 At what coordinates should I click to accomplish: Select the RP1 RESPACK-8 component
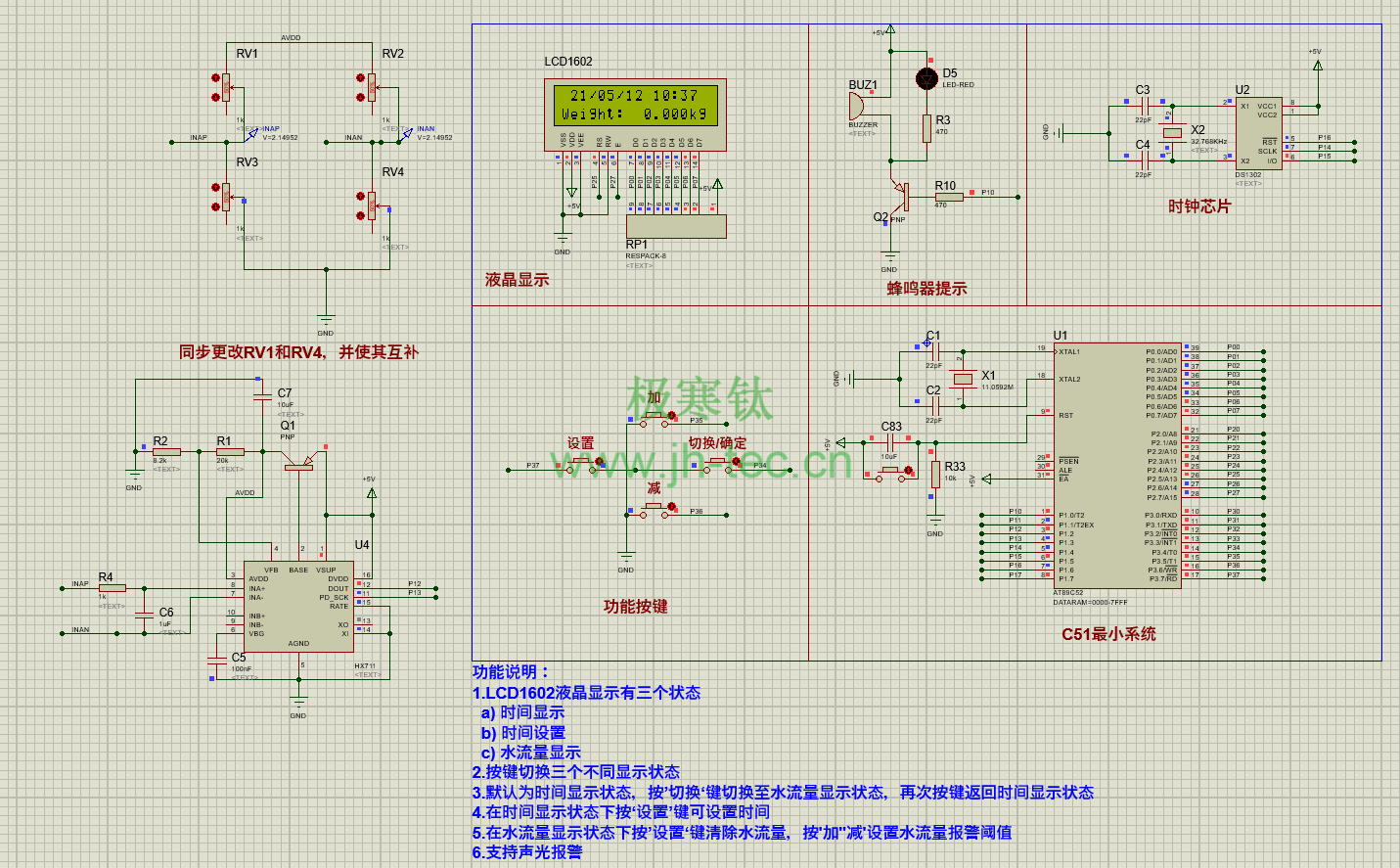pyautogui.click(x=677, y=225)
